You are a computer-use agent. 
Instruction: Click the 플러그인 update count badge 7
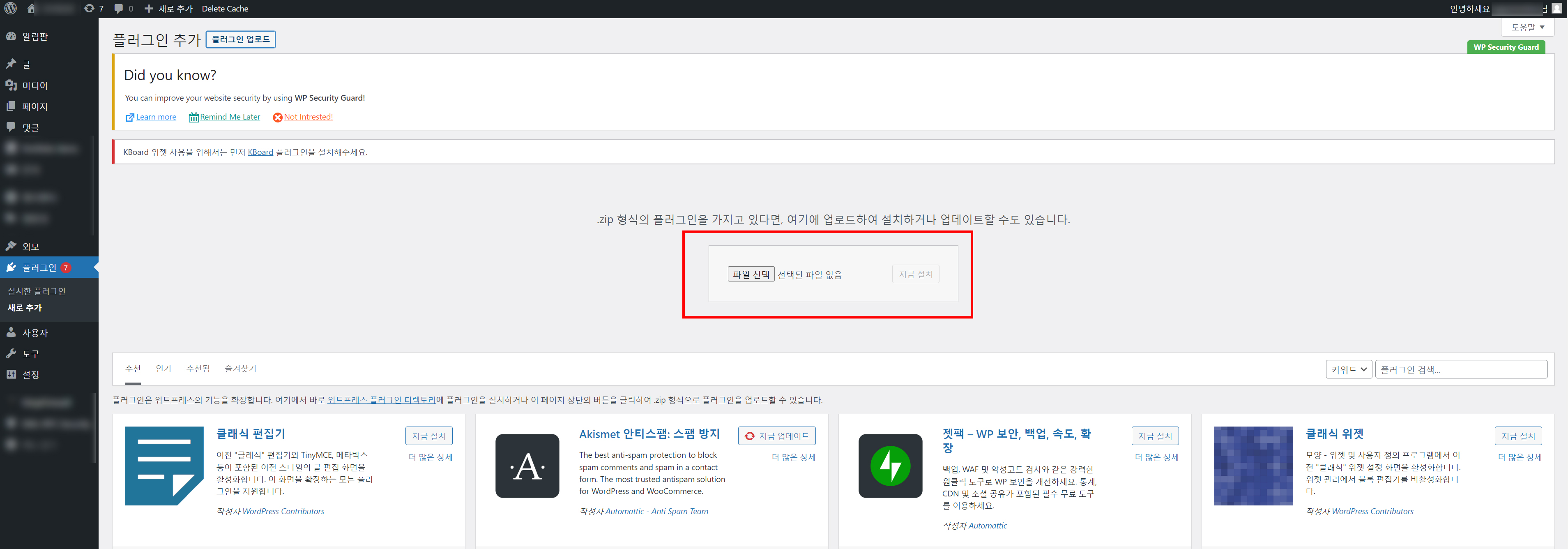point(66,268)
